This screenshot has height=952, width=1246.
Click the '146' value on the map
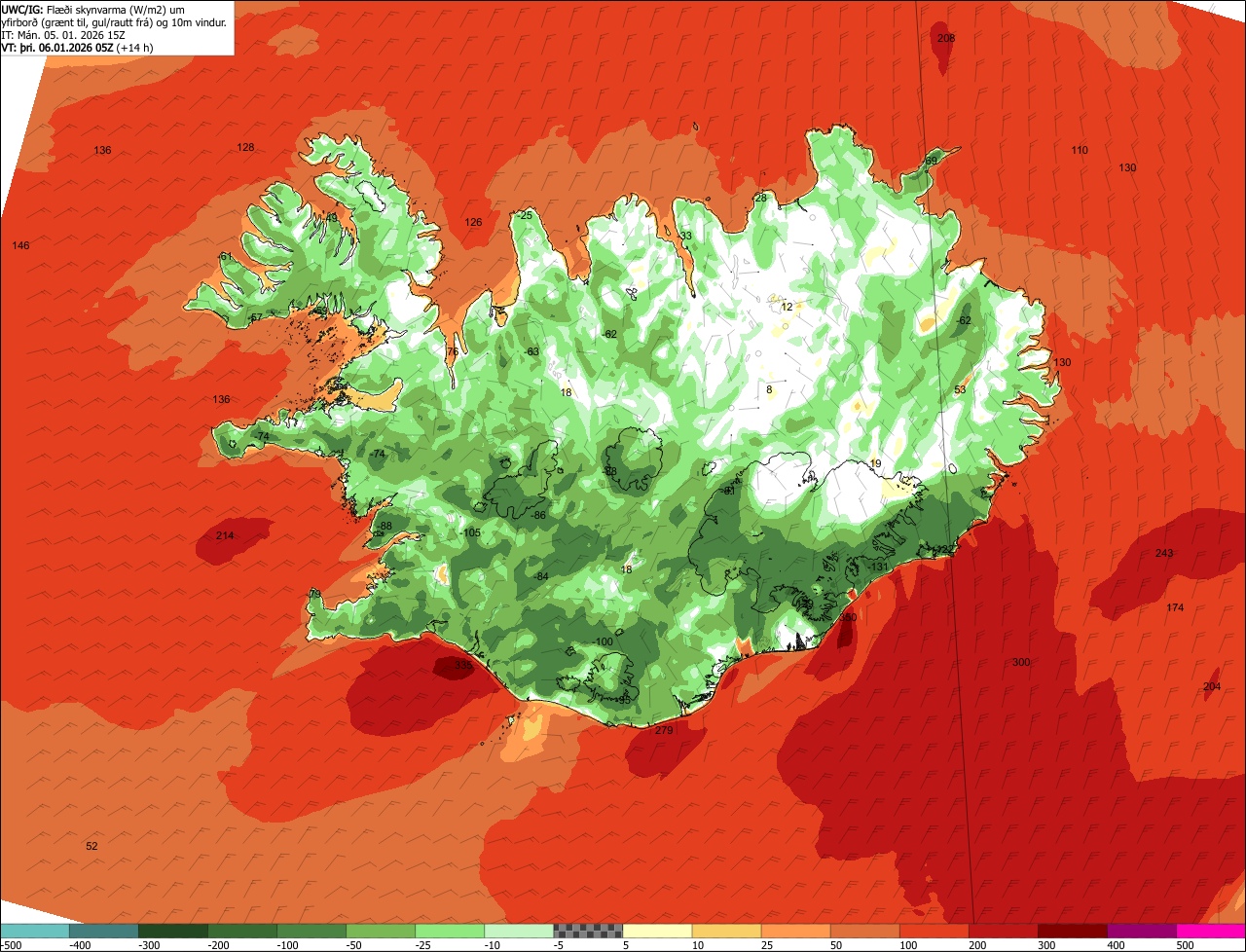coord(20,245)
